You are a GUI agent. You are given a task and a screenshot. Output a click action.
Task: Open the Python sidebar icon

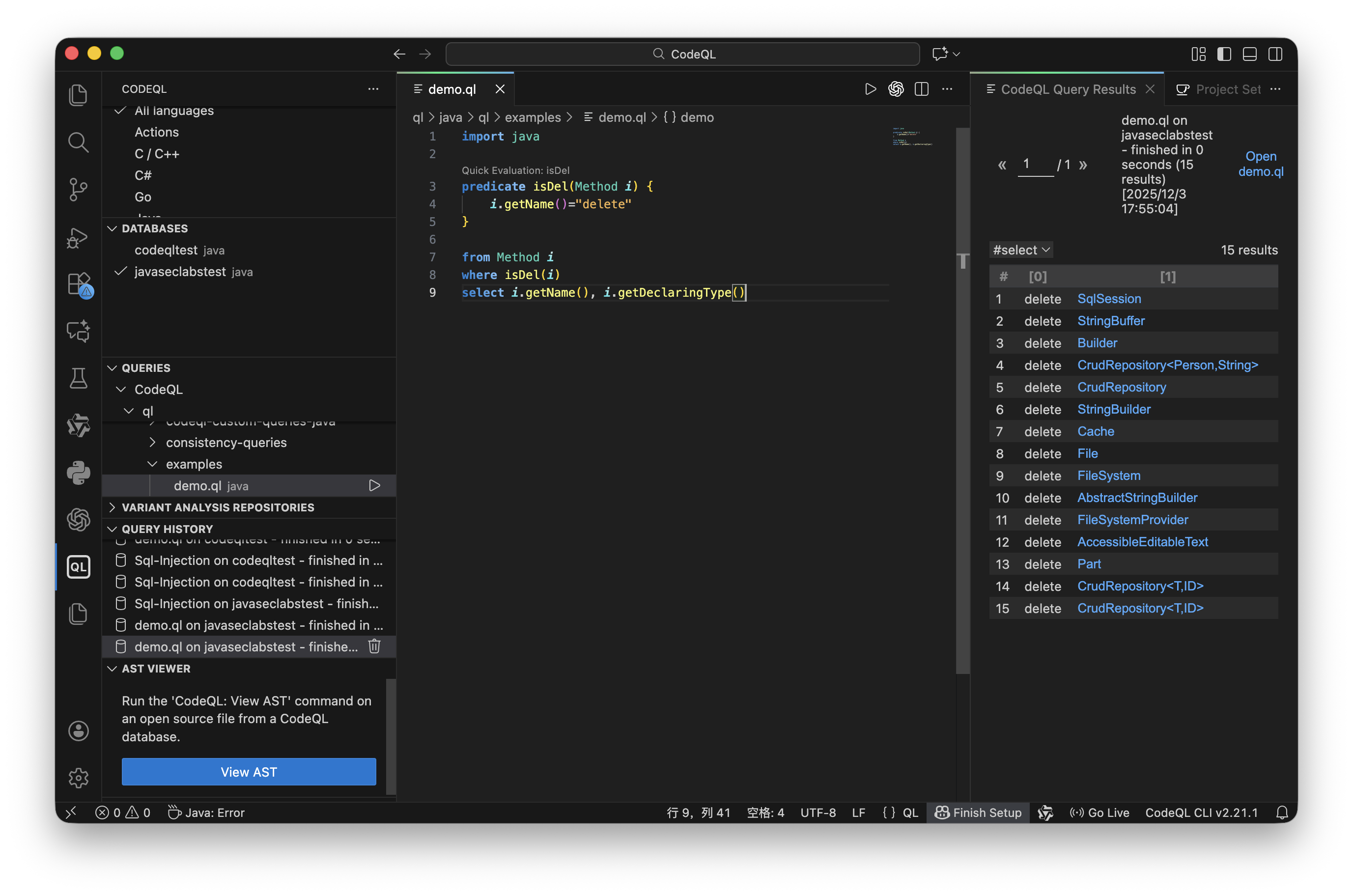click(78, 473)
